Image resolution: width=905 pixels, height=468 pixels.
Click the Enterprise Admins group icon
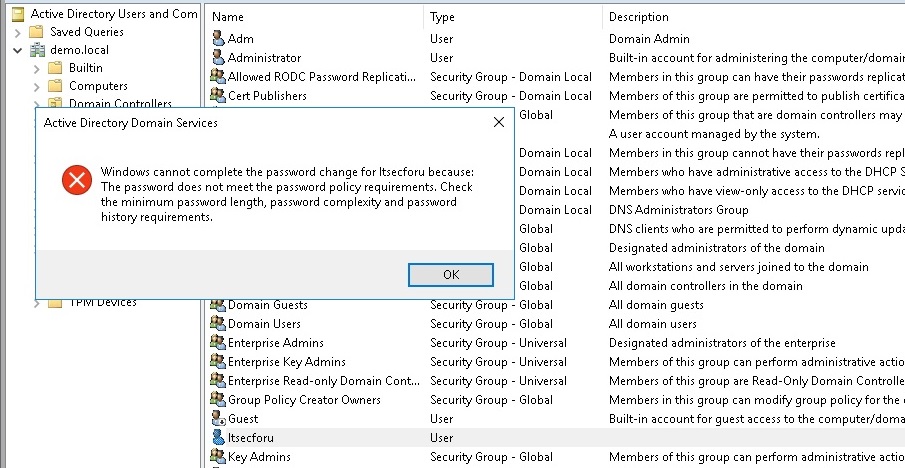(219, 343)
